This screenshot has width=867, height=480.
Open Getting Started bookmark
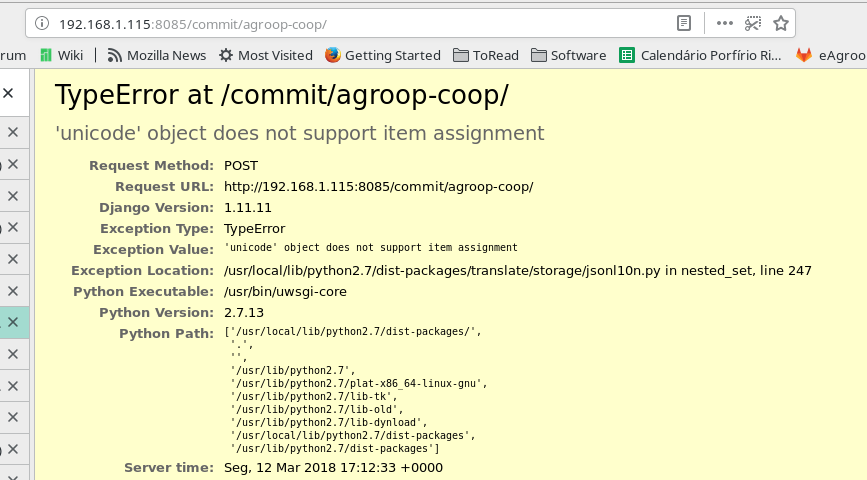point(383,55)
